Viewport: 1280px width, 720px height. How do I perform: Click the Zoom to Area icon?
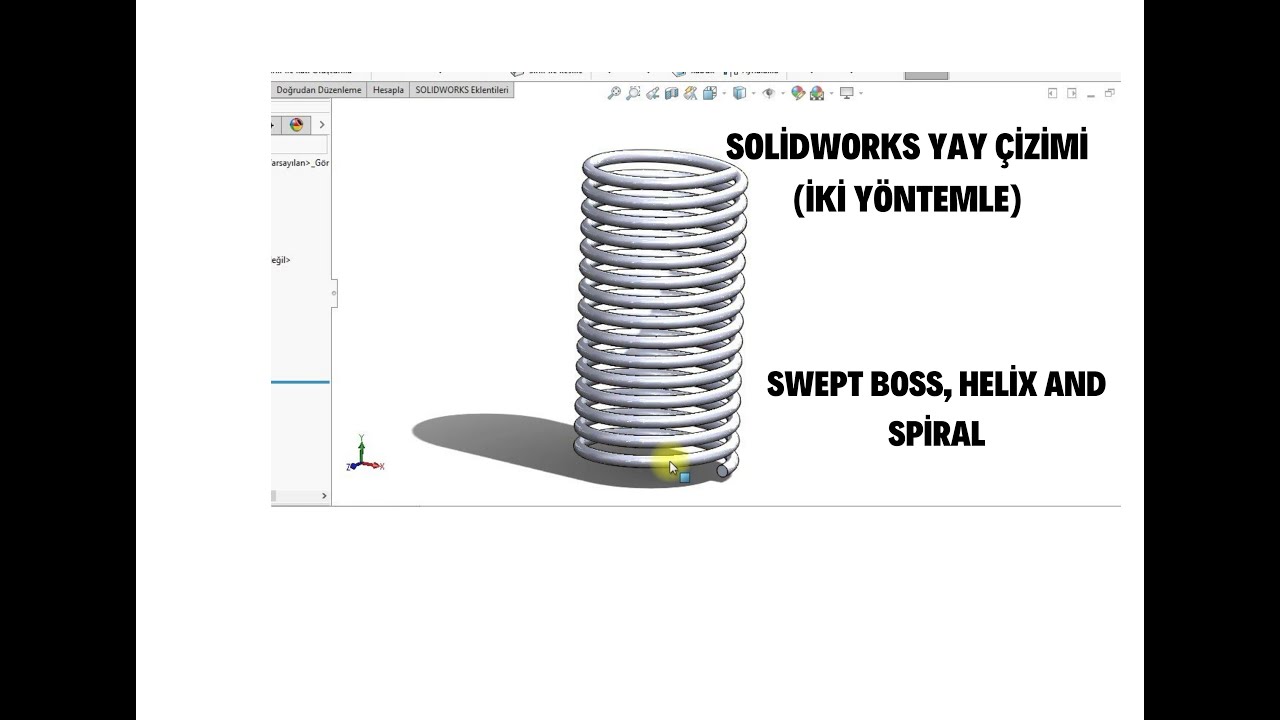point(633,93)
